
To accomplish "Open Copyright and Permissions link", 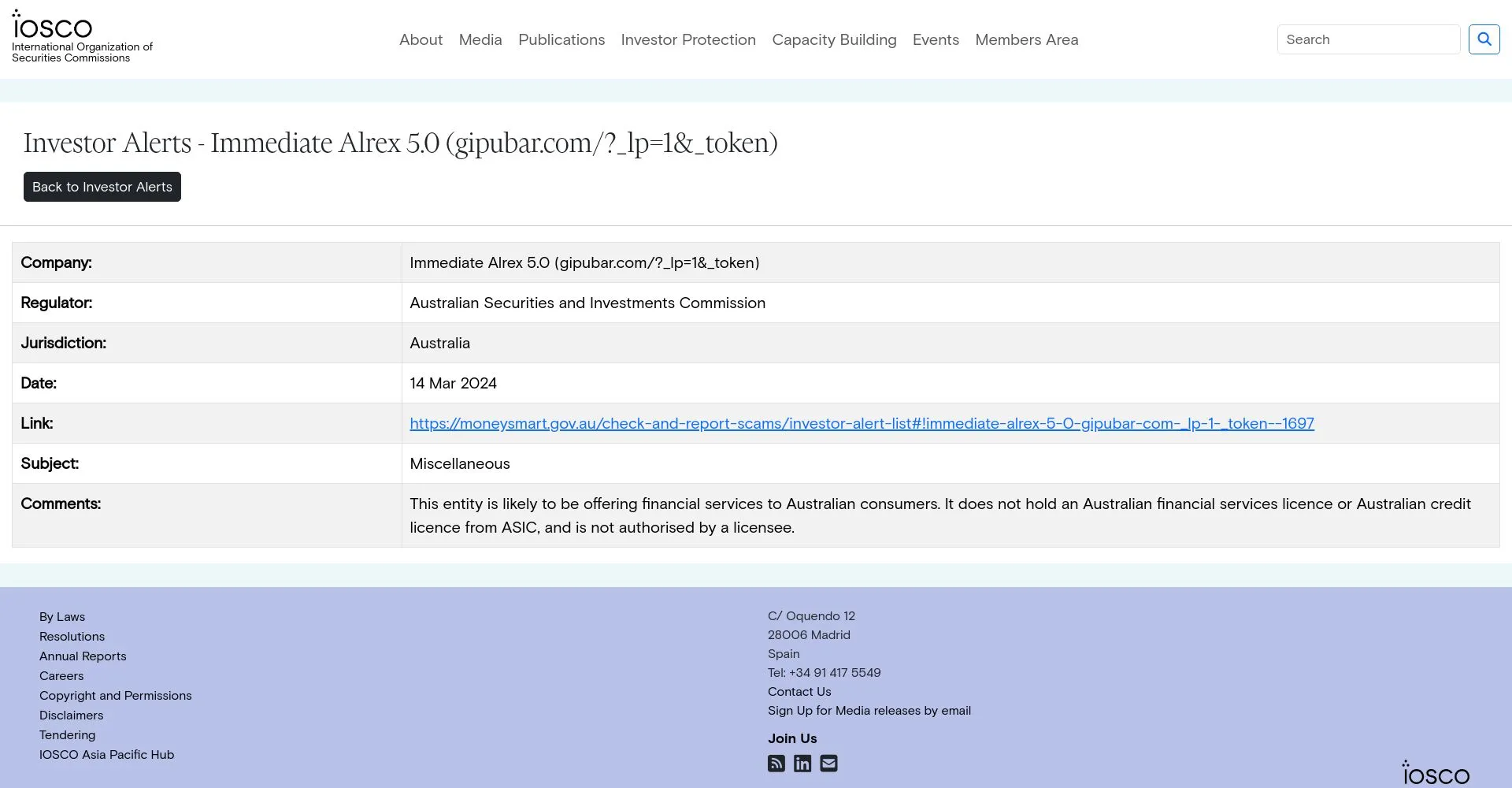I will coord(116,696).
